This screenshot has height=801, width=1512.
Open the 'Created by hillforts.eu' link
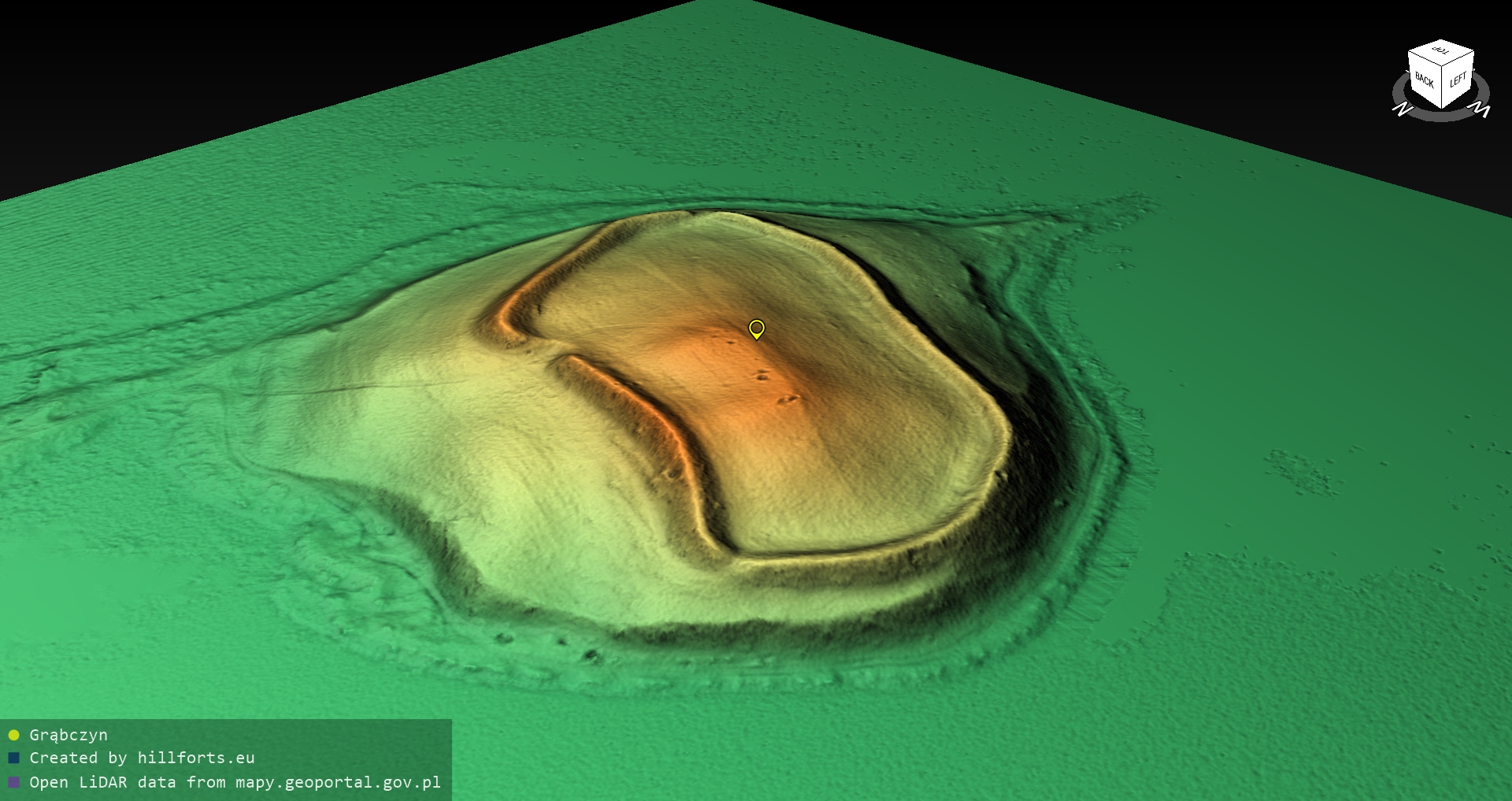click(x=142, y=758)
